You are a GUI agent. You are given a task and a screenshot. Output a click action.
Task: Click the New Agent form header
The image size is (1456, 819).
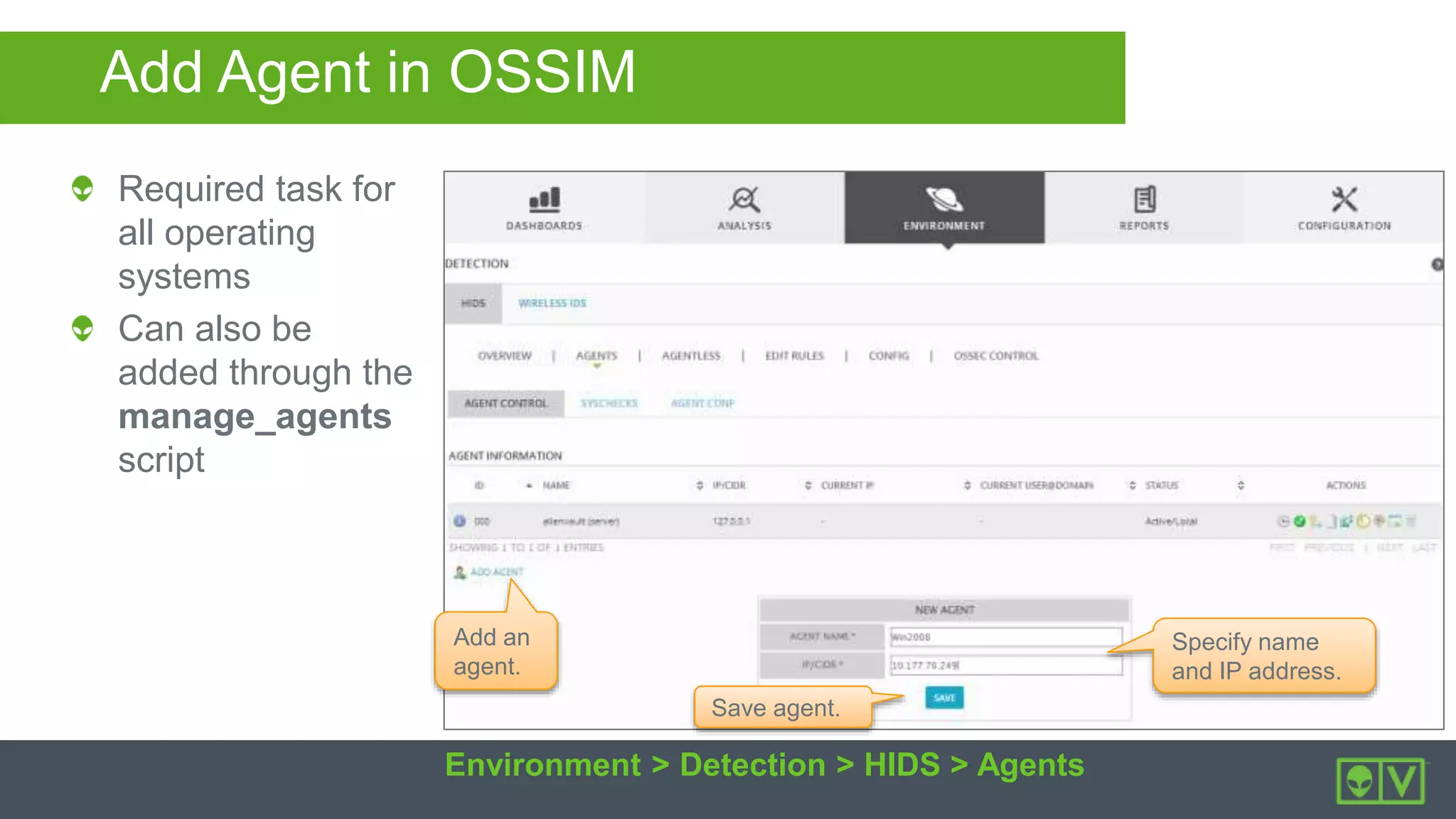pyautogui.click(x=944, y=610)
